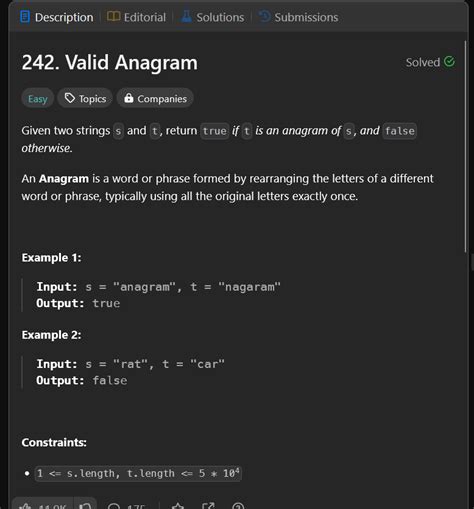Open the locked Companies button
474x509 pixels.
(155, 99)
